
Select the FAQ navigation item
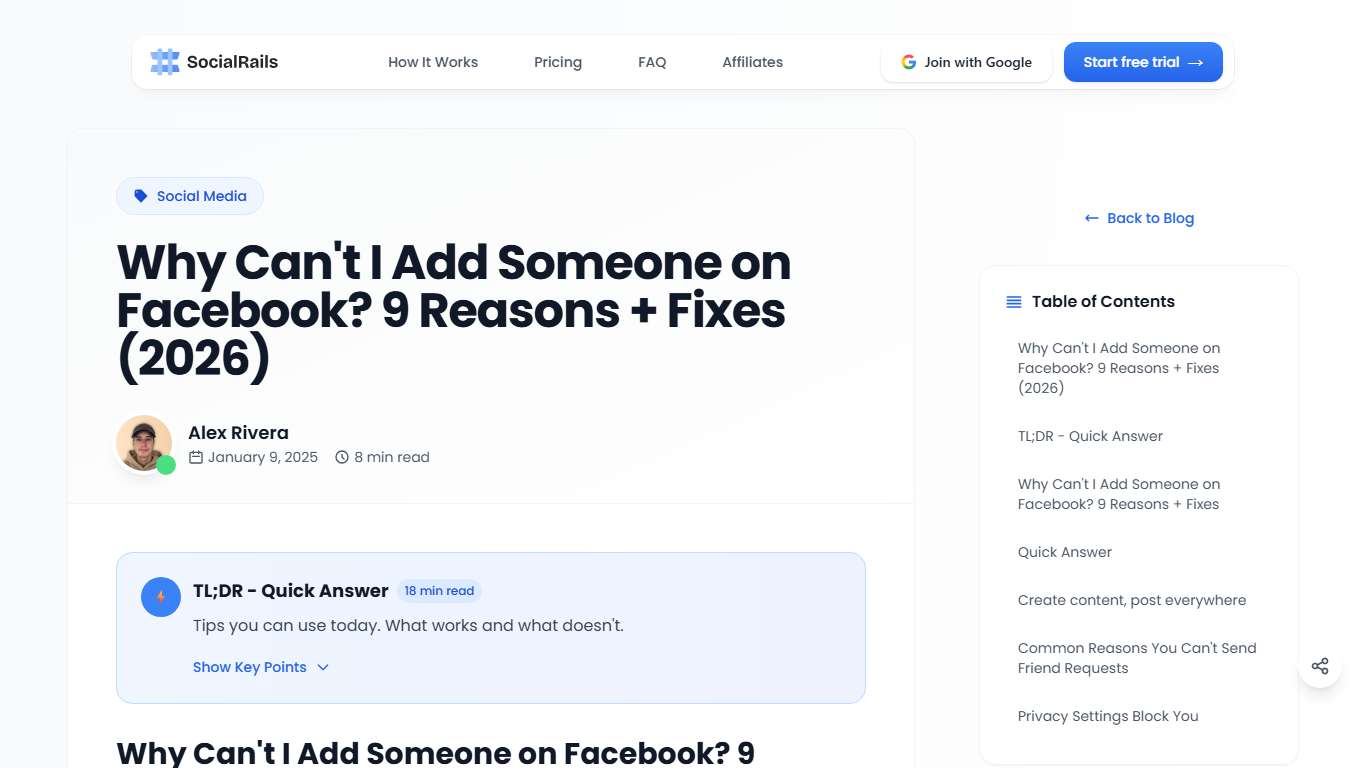pyautogui.click(x=651, y=61)
